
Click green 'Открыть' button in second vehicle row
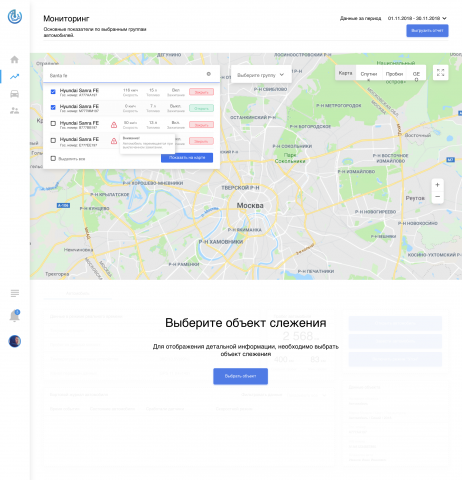point(201,108)
